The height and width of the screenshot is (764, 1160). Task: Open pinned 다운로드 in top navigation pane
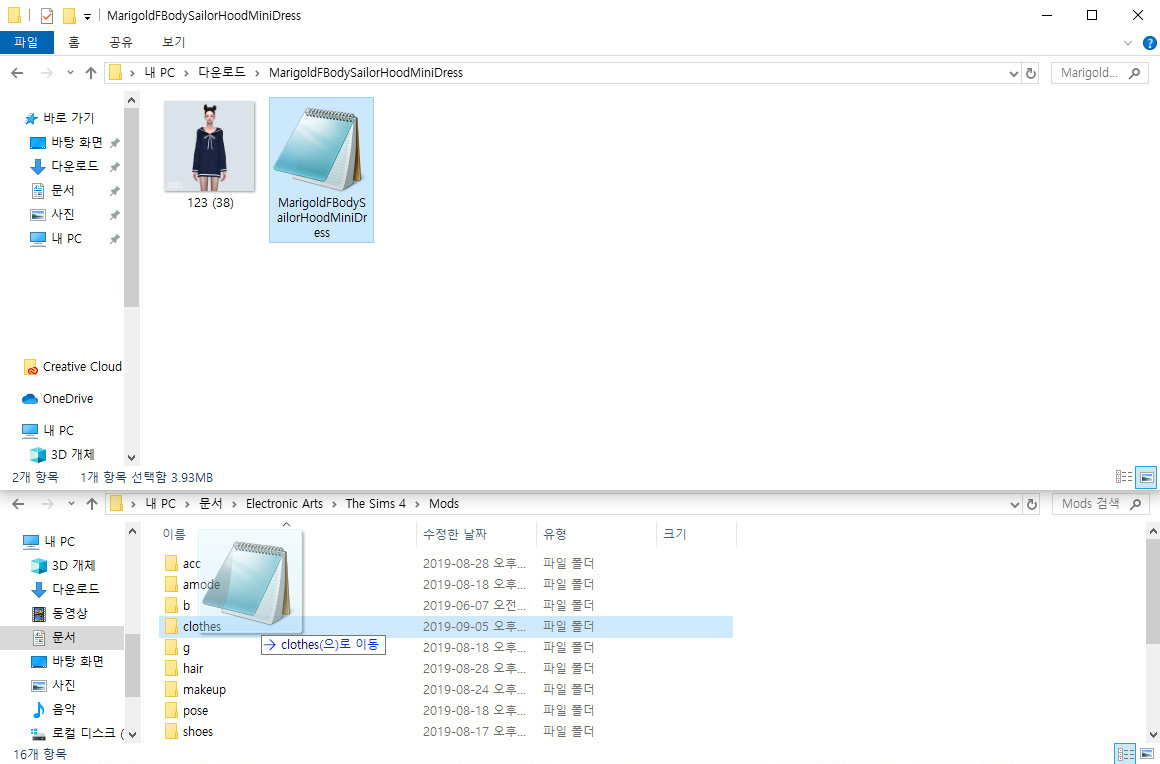click(x=74, y=166)
